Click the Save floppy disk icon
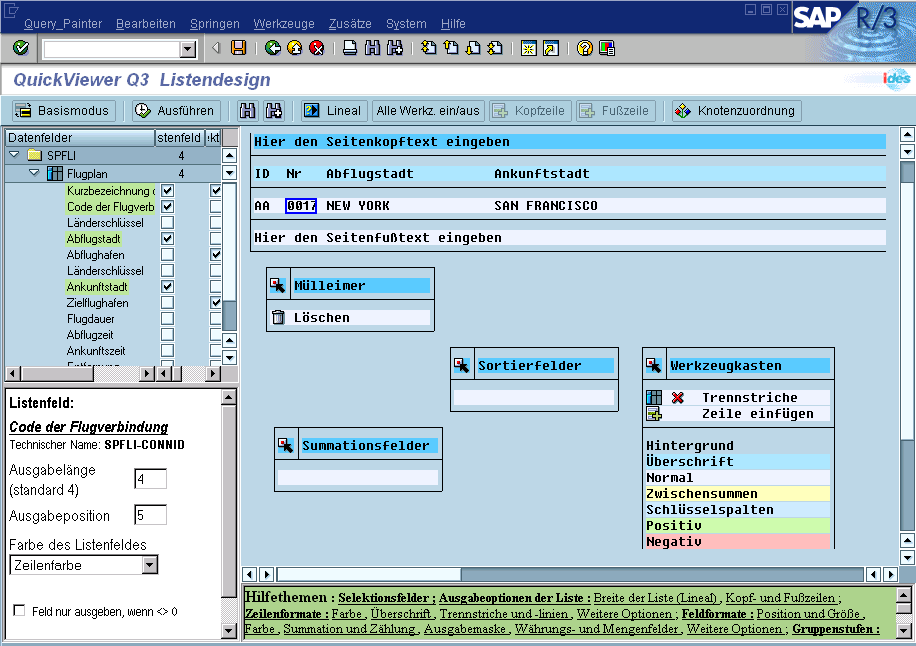The height and width of the screenshot is (646, 916). click(x=238, y=48)
